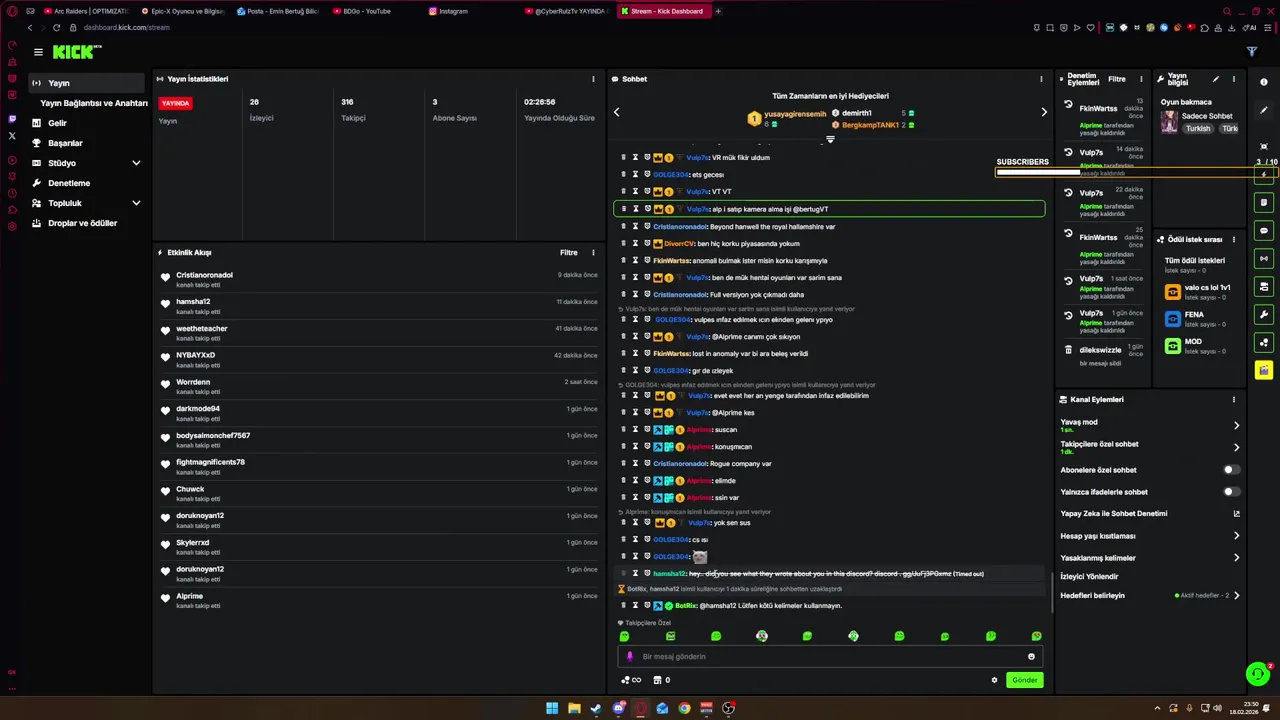Screen dimensions: 1280x720
Task: Click valo cs lol 1v1 reward icon
Action: point(1173,292)
